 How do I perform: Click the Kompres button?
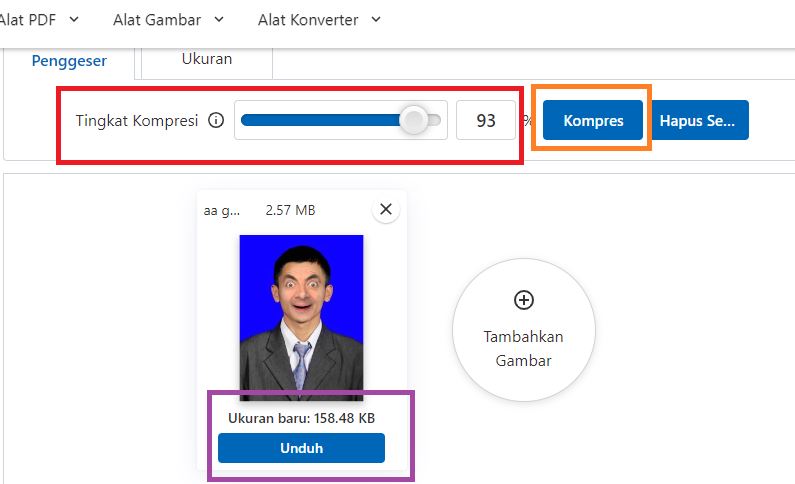593,120
